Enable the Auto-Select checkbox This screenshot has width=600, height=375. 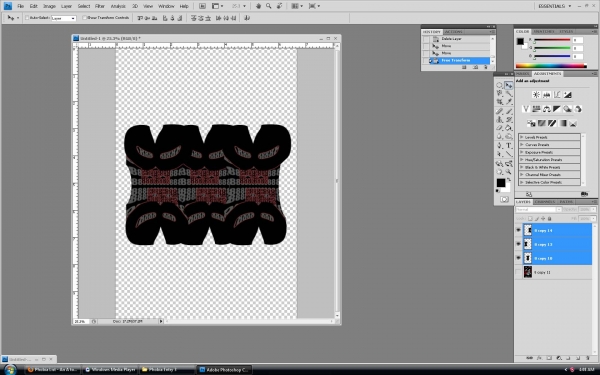[27, 18]
